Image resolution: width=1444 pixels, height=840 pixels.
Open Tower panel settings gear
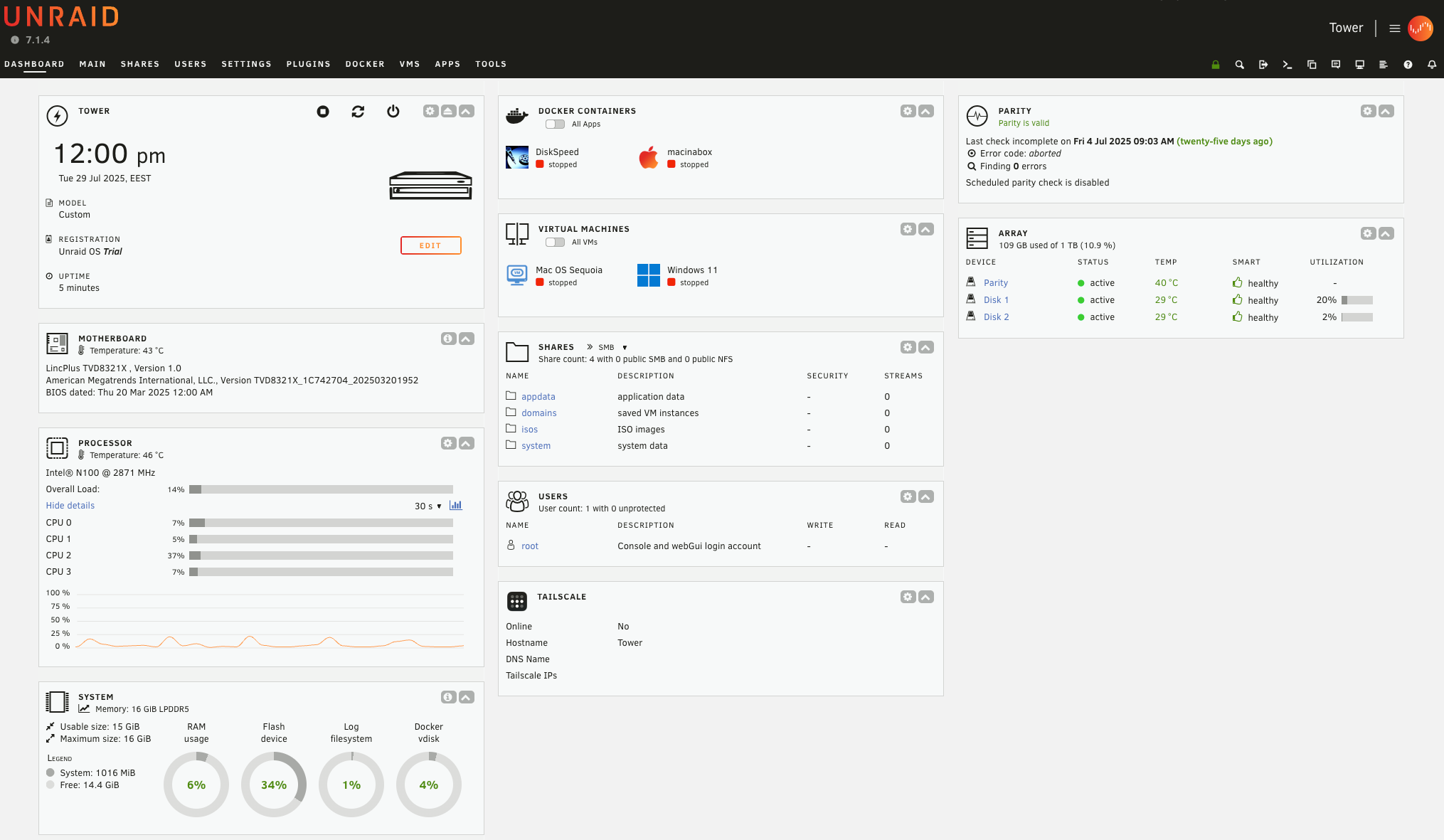tap(430, 111)
